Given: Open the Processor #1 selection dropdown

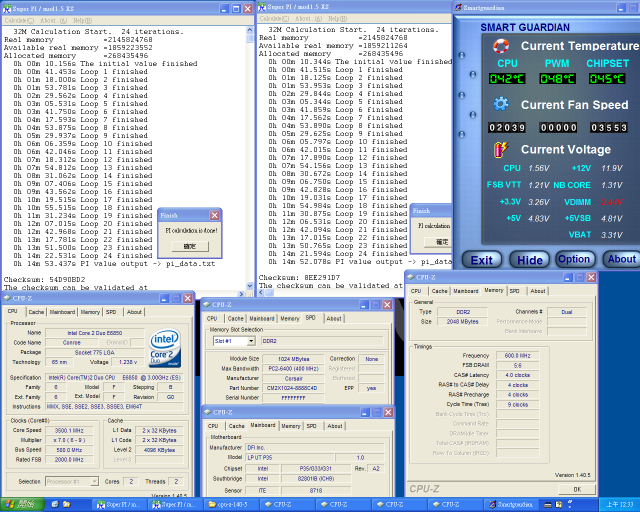Looking at the screenshot, I should point(94,481).
